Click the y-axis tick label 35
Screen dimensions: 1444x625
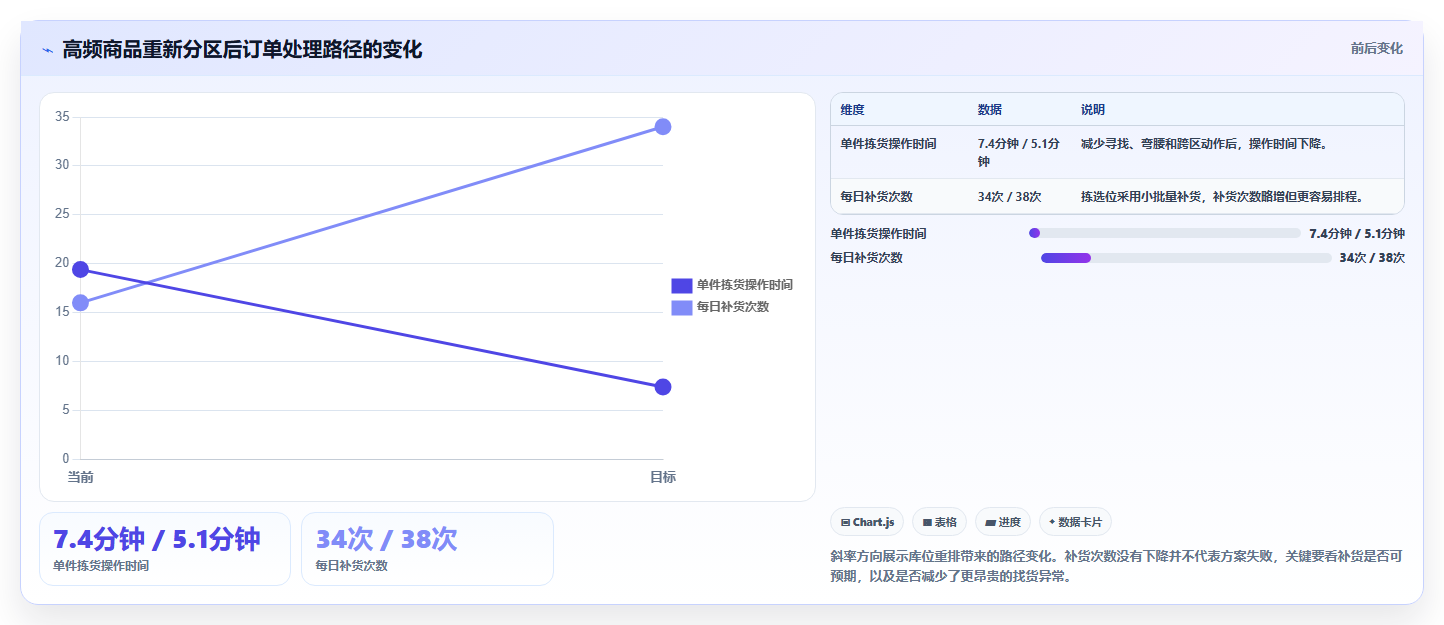pos(62,117)
